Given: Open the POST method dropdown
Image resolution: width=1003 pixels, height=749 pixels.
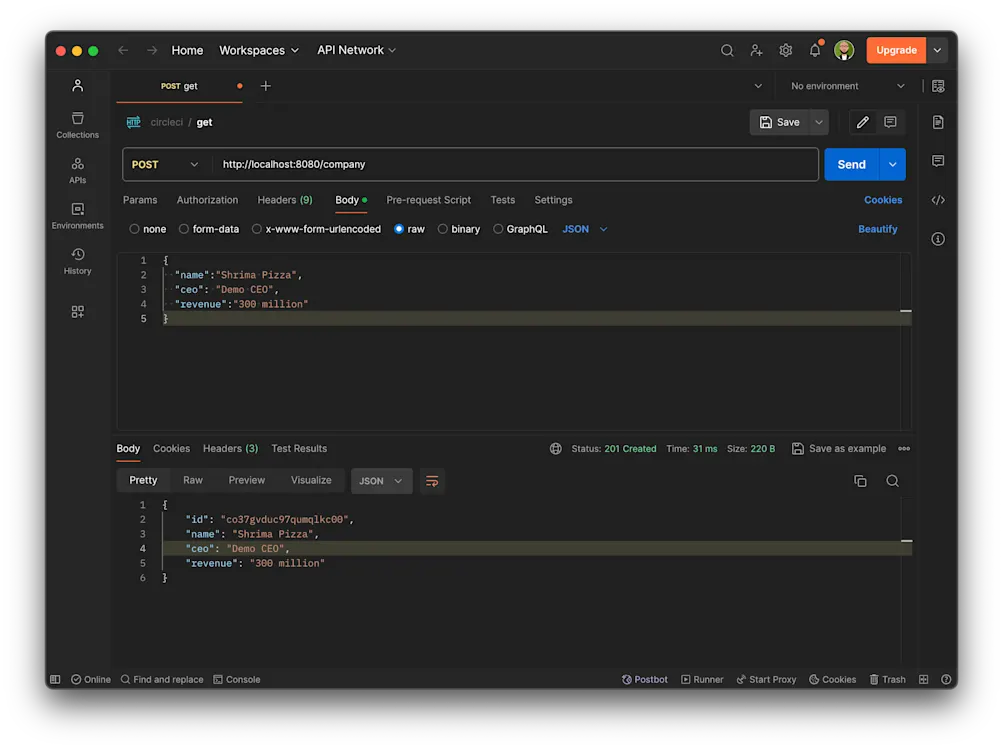Looking at the screenshot, I should coord(166,163).
